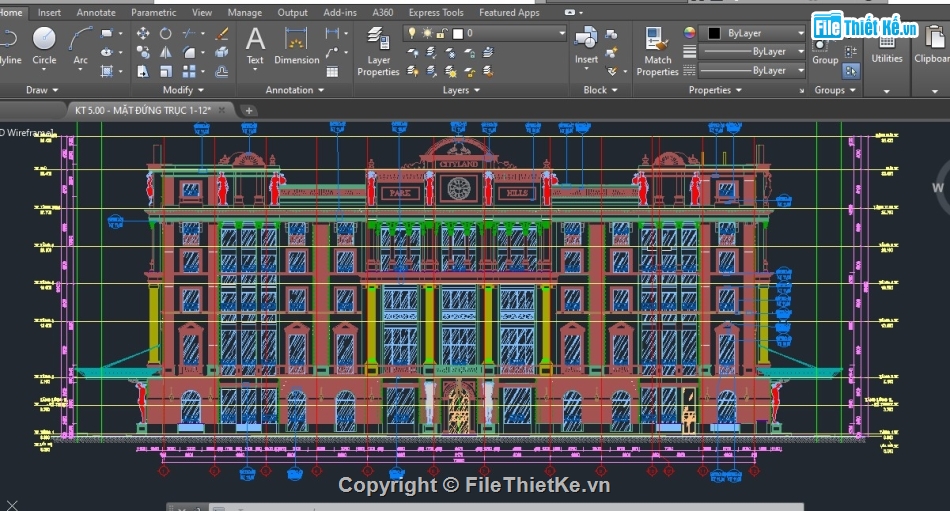Activate the Rotate tool

click(x=165, y=33)
